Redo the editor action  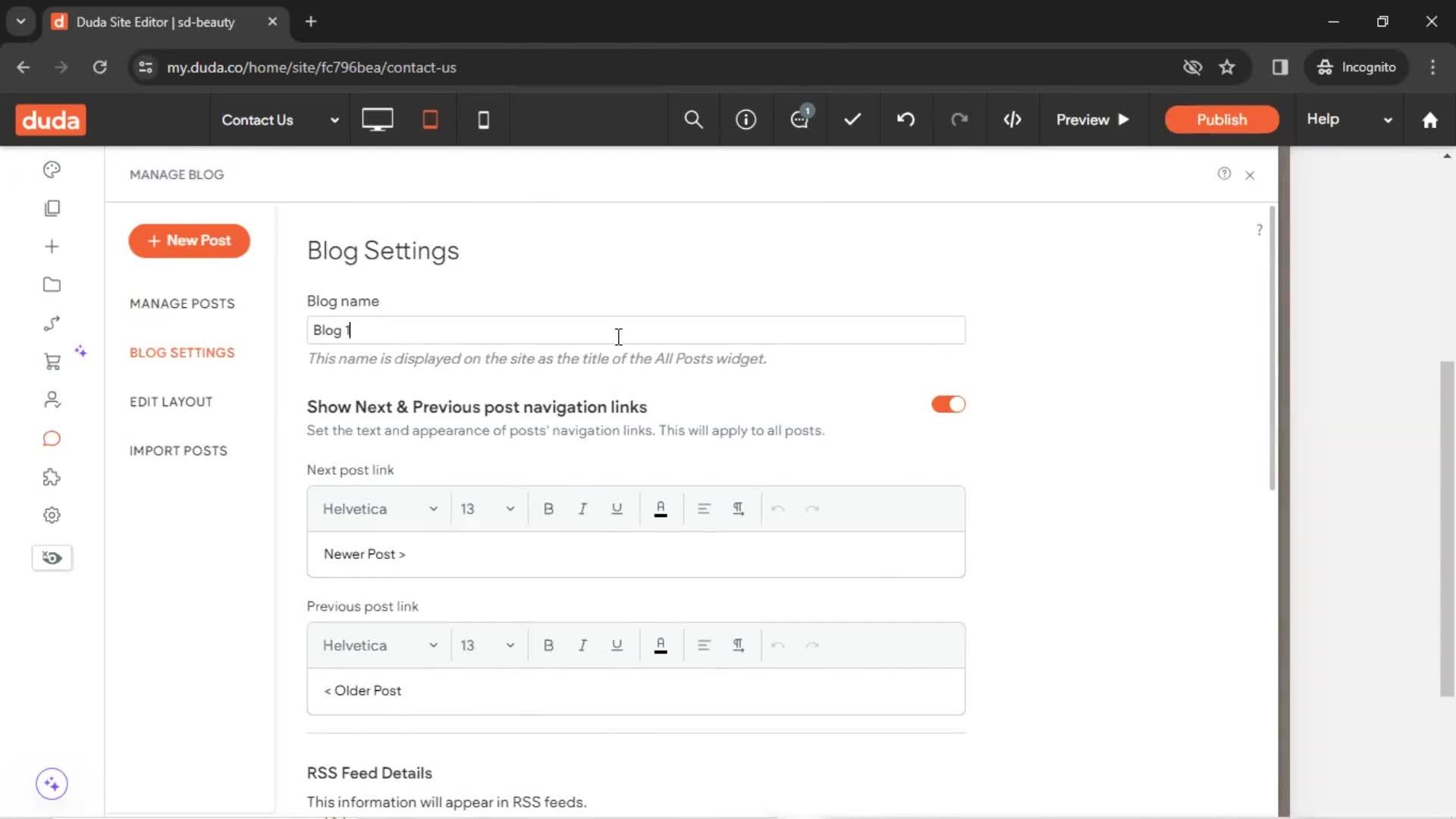[x=959, y=120]
